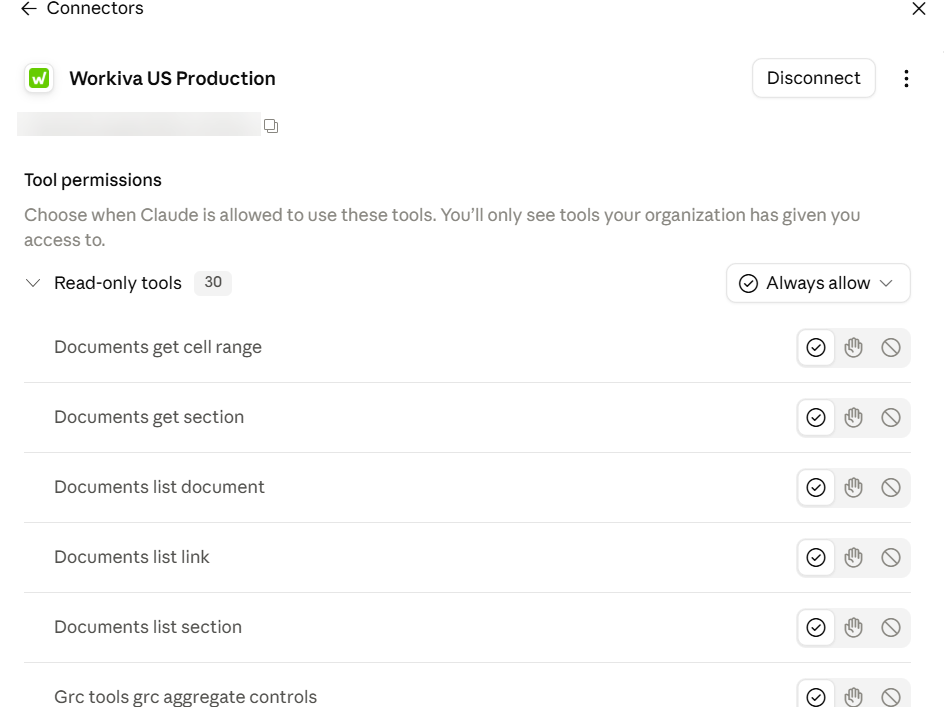Always allow Grc tools grc aggregate controls
The height and width of the screenshot is (707, 944).
click(x=816, y=696)
